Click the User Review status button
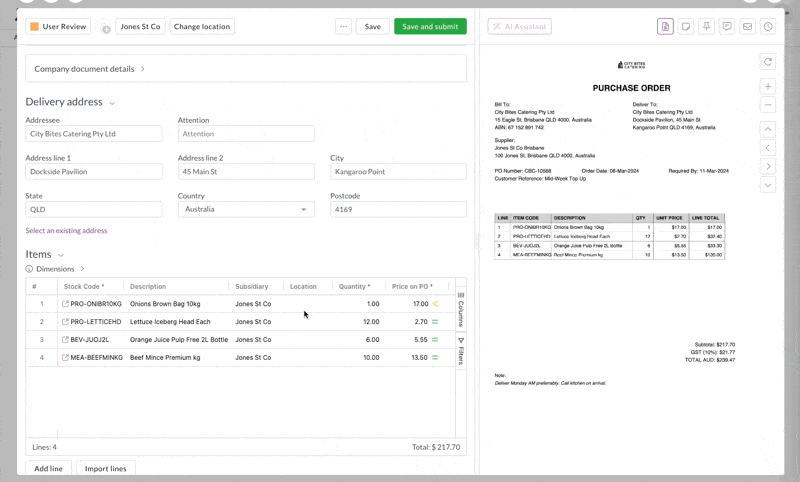The width and height of the screenshot is (800, 482). click(58, 27)
